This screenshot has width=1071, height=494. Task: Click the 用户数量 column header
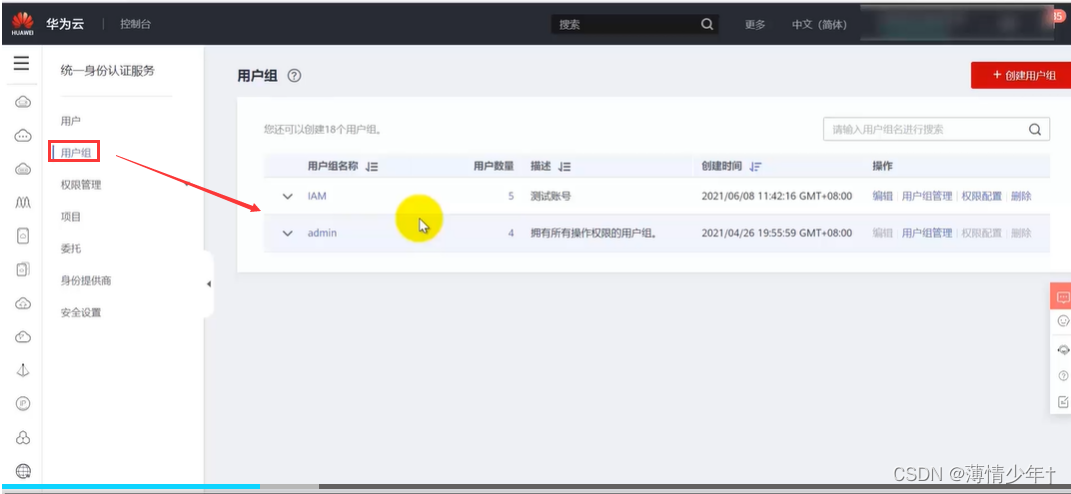[x=494, y=166]
